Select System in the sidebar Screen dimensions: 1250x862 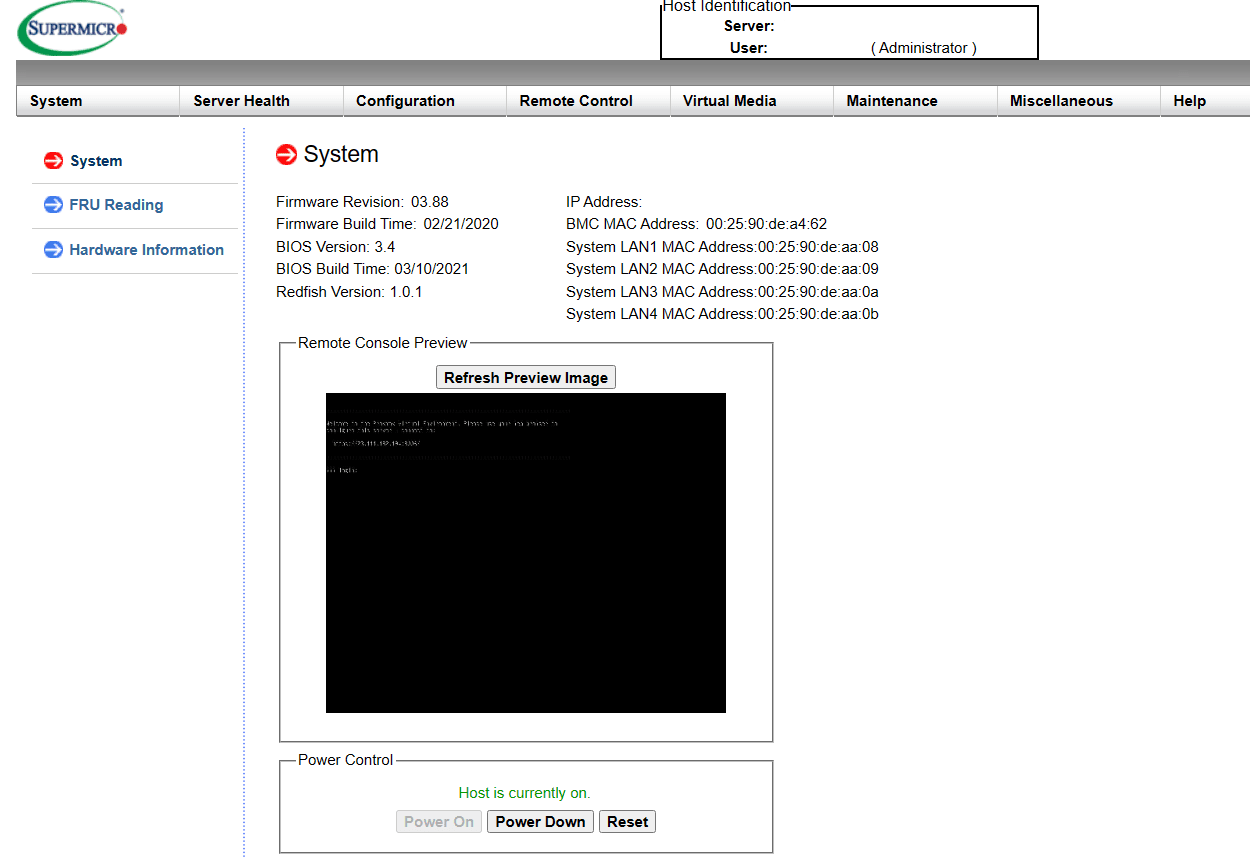[x=96, y=161]
